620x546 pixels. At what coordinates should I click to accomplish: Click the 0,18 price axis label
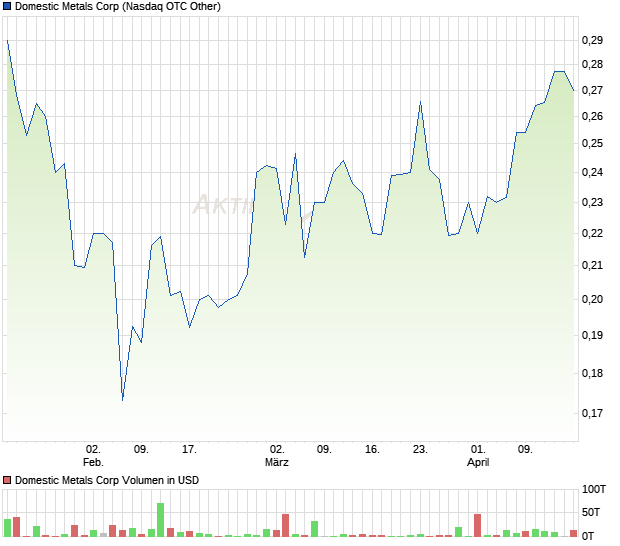tap(592, 373)
